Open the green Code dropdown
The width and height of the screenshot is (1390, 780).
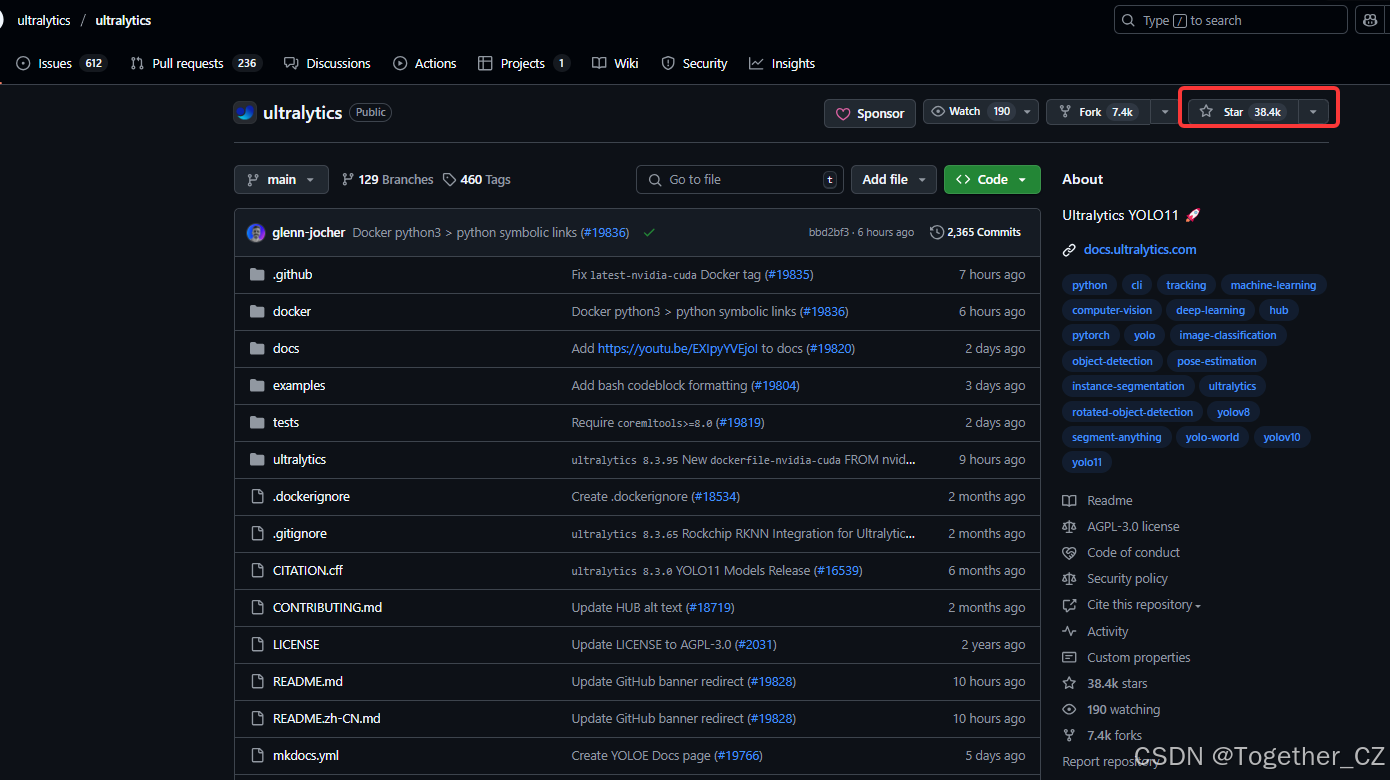pos(992,180)
